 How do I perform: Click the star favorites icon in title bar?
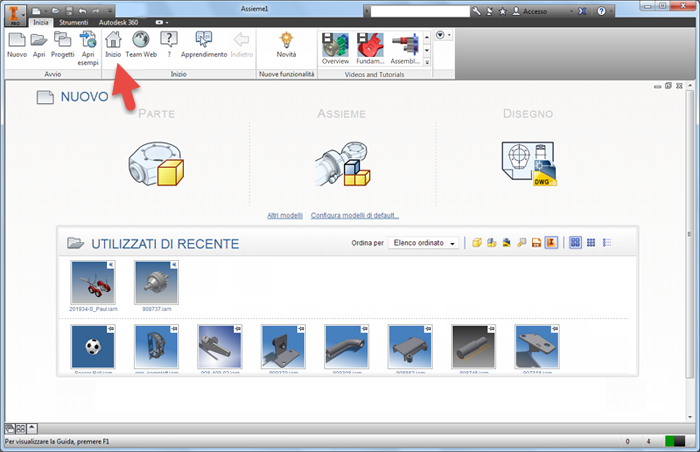[502, 11]
